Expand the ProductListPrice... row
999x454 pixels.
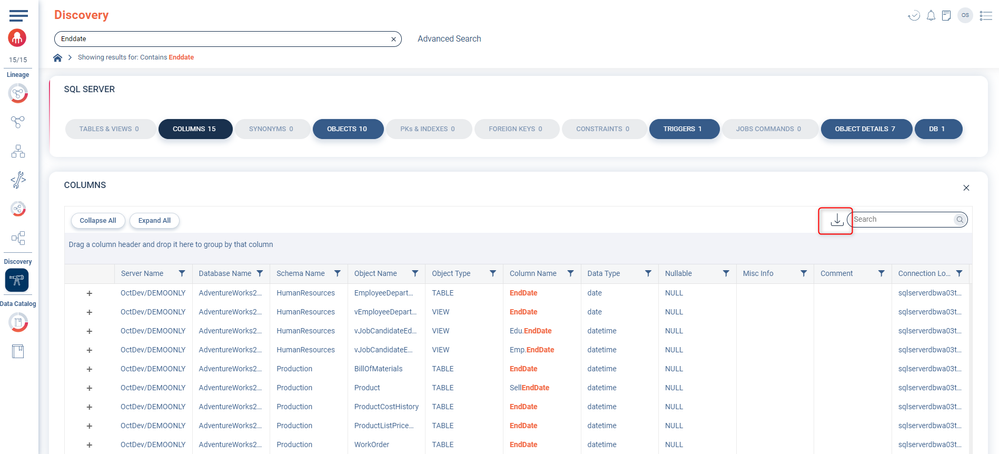(89, 426)
